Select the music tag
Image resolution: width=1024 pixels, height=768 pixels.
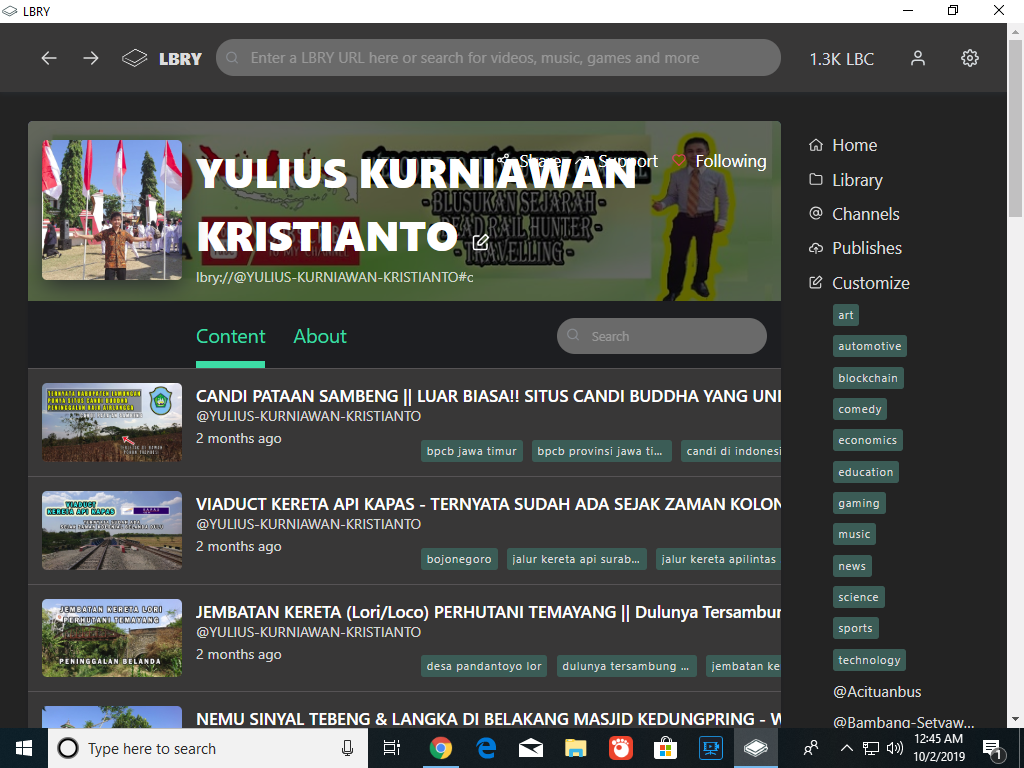[x=854, y=534]
